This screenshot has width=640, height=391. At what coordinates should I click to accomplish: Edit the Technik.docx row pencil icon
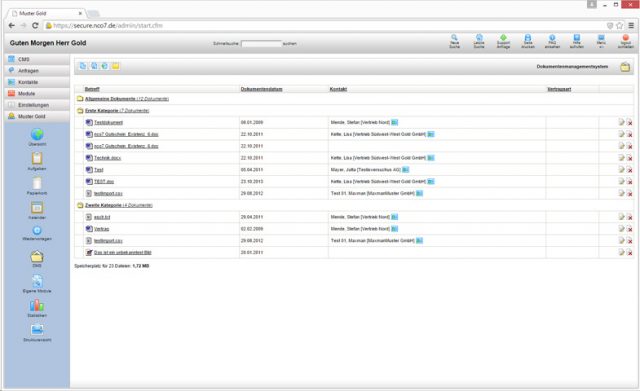click(621, 158)
